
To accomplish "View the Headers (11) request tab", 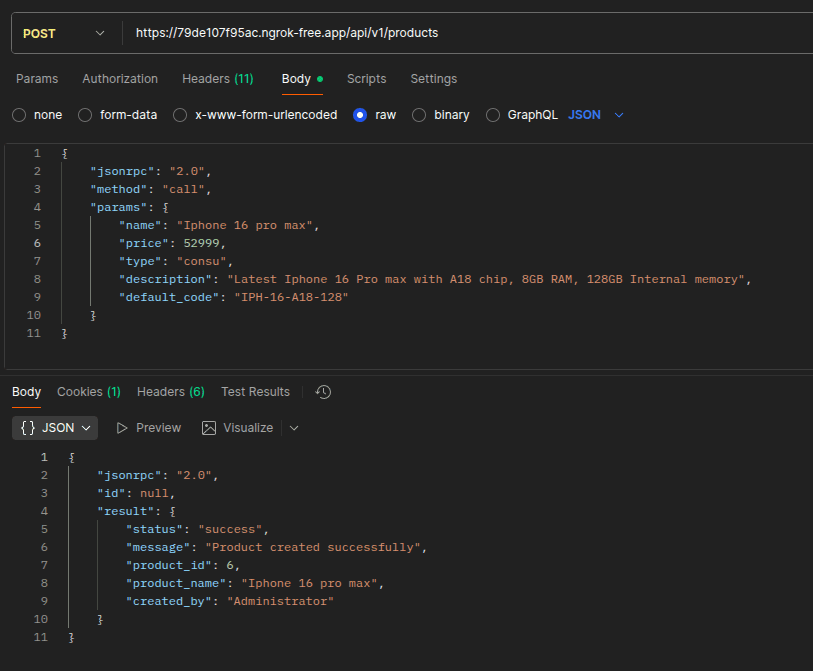I will pyautogui.click(x=217, y=78).
